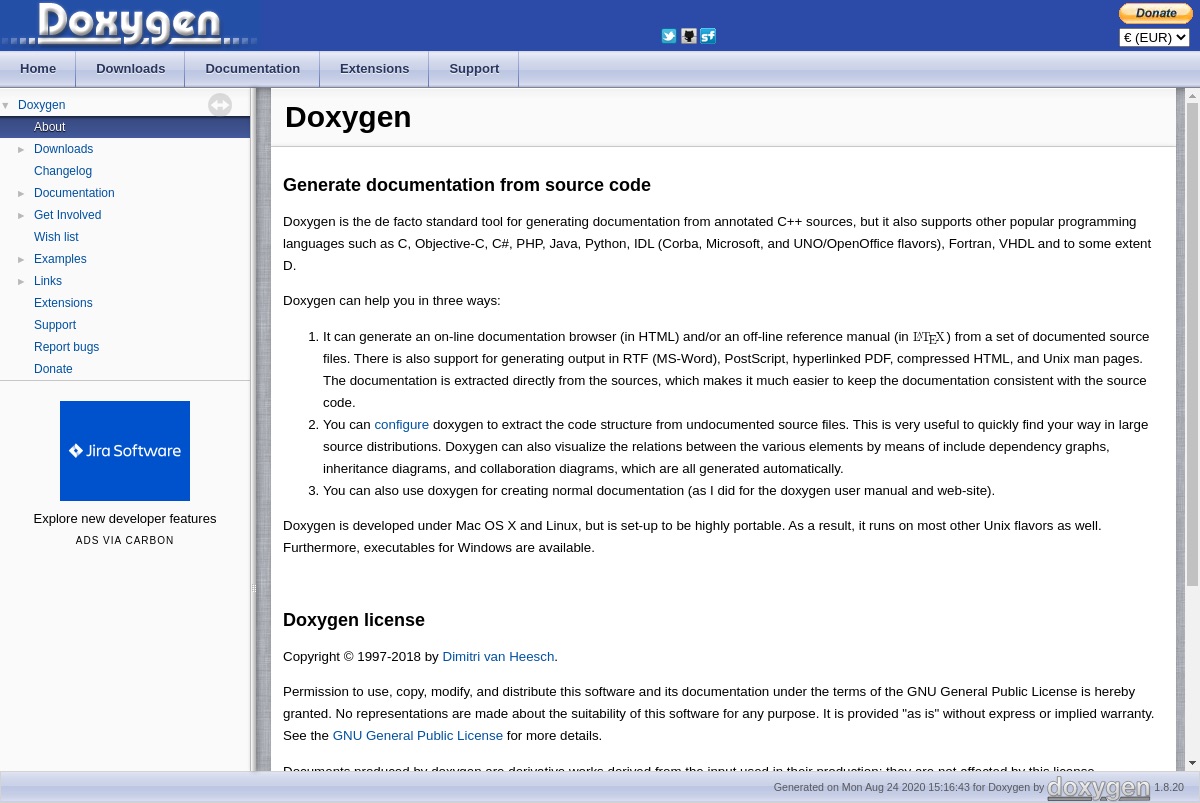Open Report bugs in sidebar tree
1200x803 pixels.
pos(66,347)
